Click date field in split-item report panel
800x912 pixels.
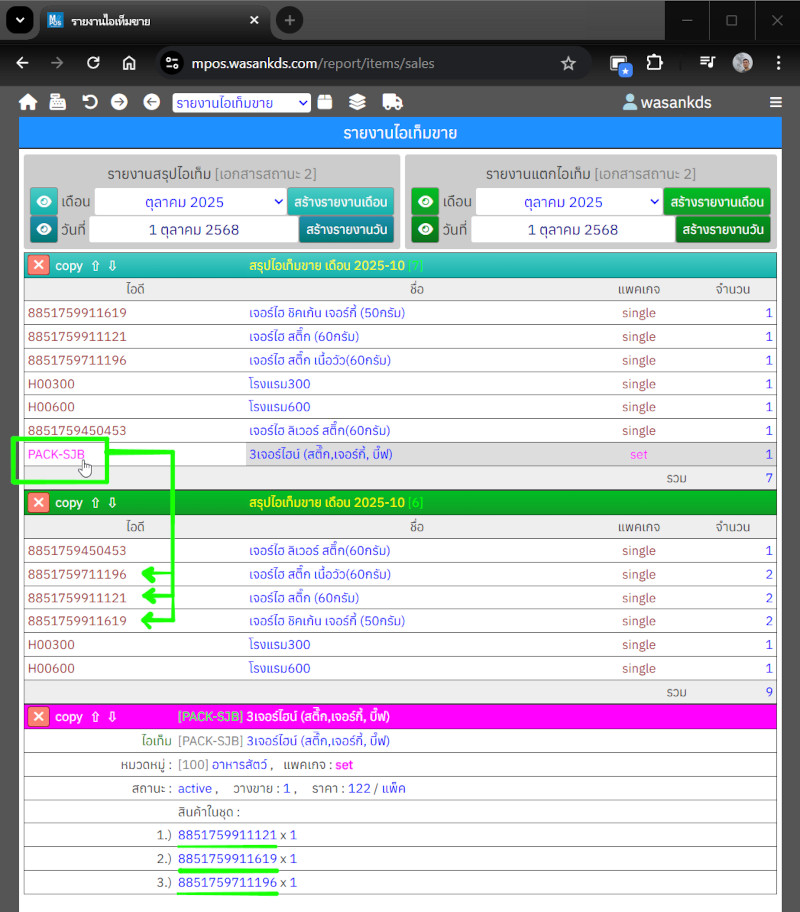[x=572, y=229]
